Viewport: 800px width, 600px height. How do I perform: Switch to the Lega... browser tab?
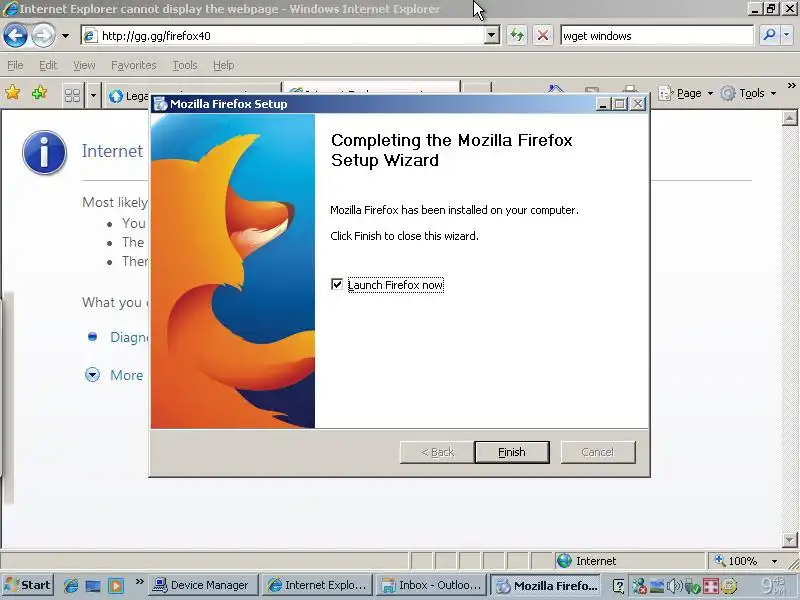(x=128, y=95)
